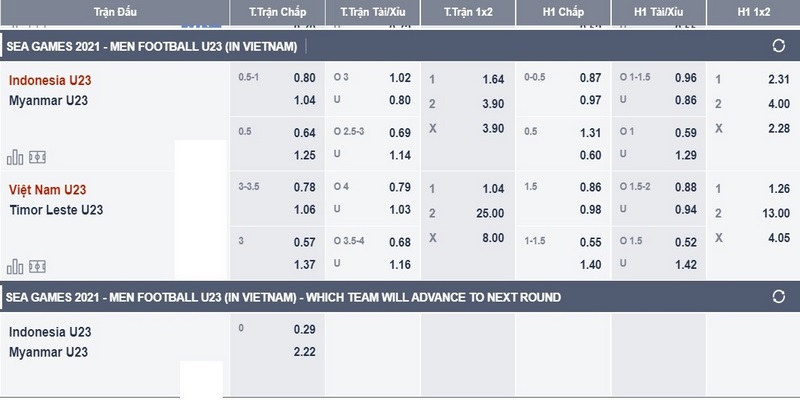
Task: Select the H1 Tài/Xỉu column header
Action: (659, 12)
